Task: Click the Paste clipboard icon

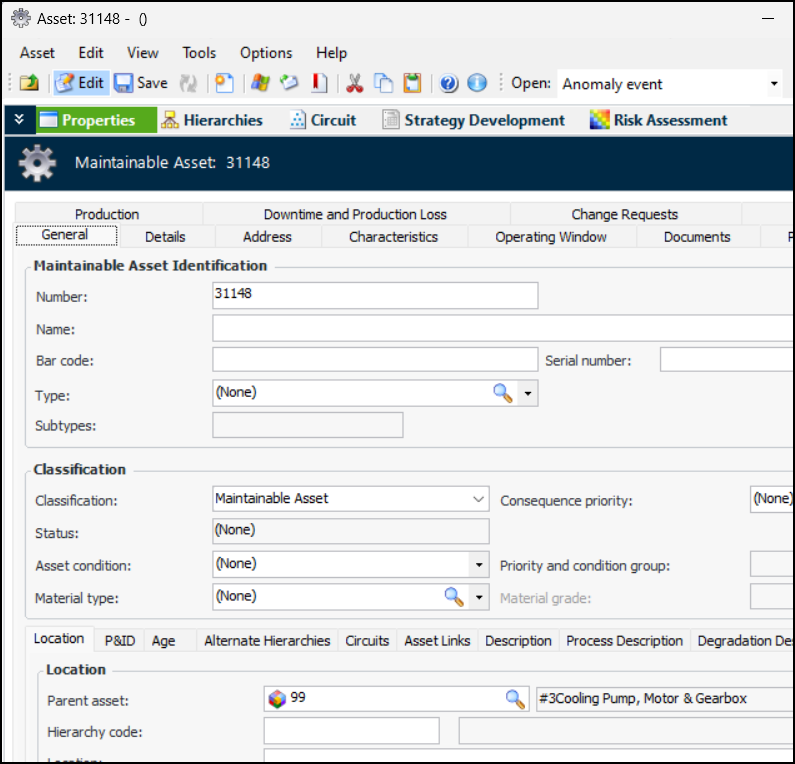Action: tap(412, 84)
